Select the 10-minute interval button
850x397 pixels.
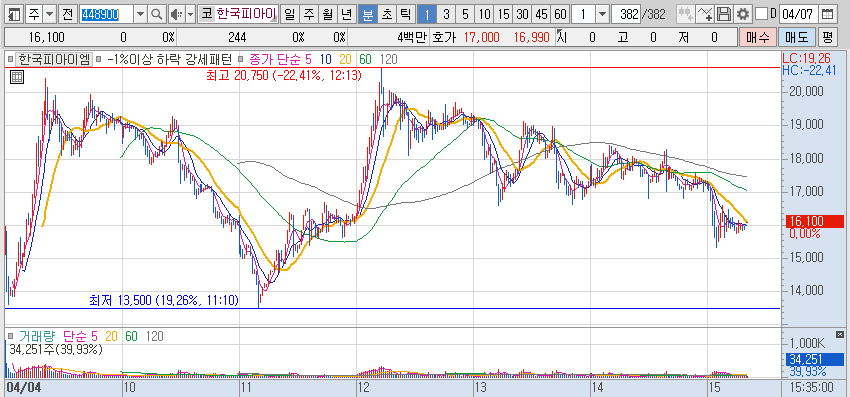pyautogui.click(x=484, y=14)
